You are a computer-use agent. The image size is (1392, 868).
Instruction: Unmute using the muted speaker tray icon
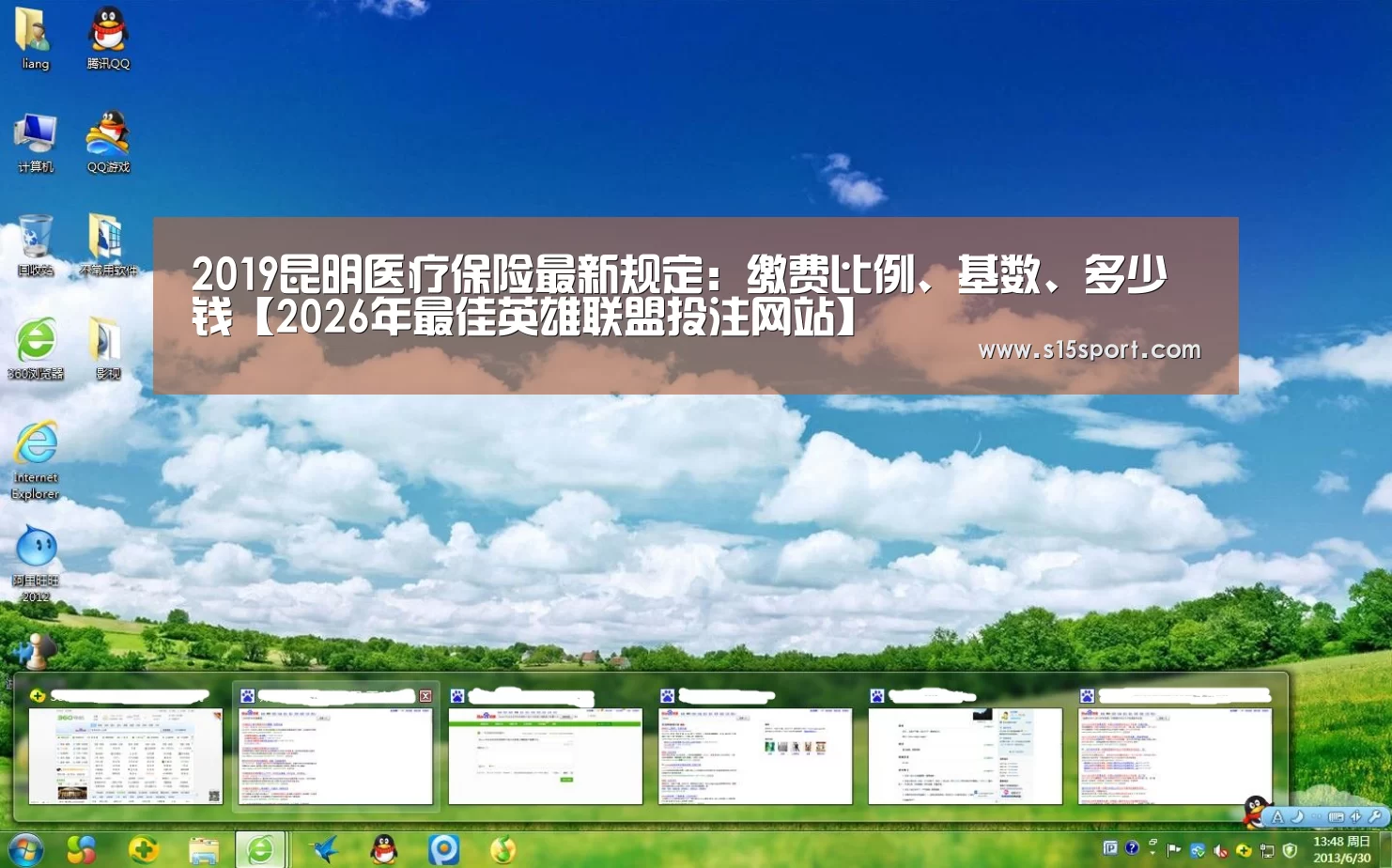(x=1221, y=850)
